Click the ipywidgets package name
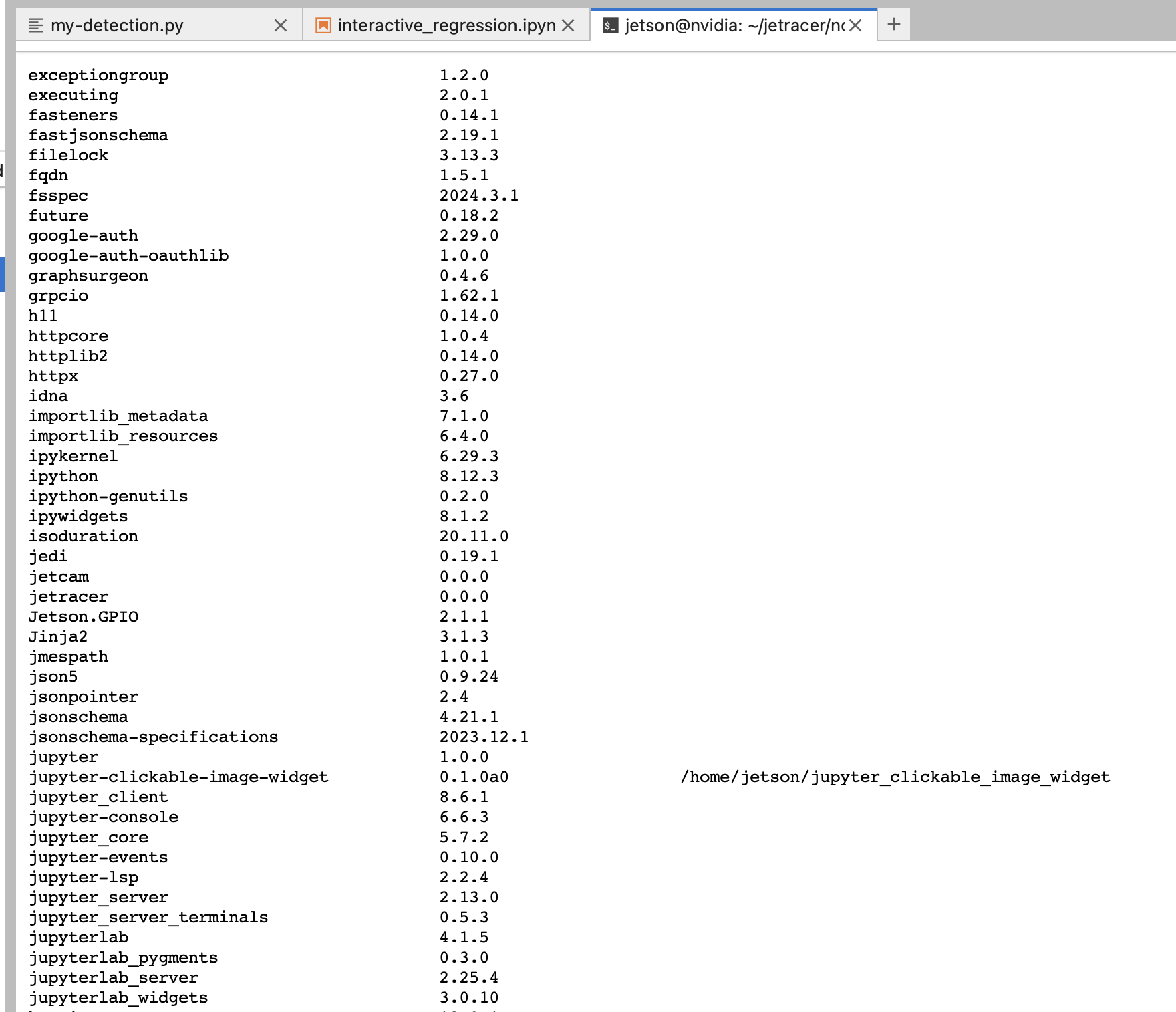Screen dimensions: 1176x1012 78,516
